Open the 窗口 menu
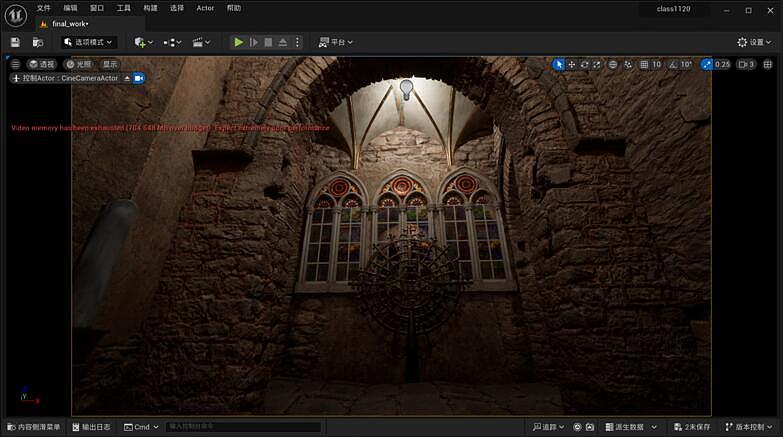The image size is (783, 437). [x=97, y=8]
